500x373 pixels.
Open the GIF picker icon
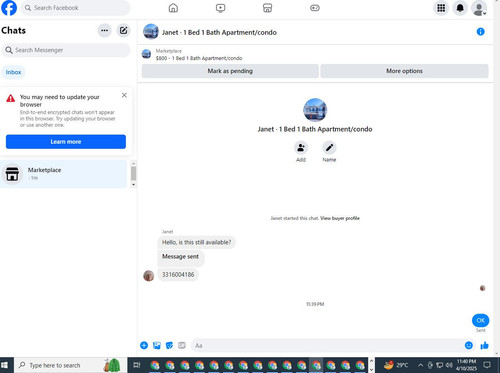182,345
